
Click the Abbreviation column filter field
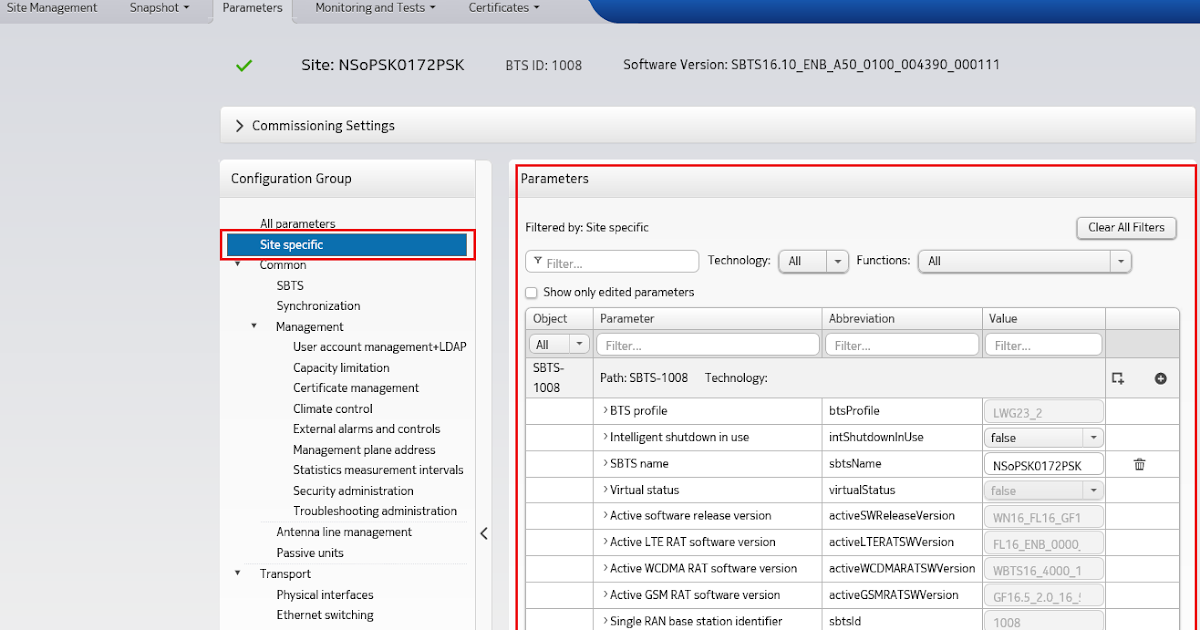pyautogui.click(x=901, y=343)
